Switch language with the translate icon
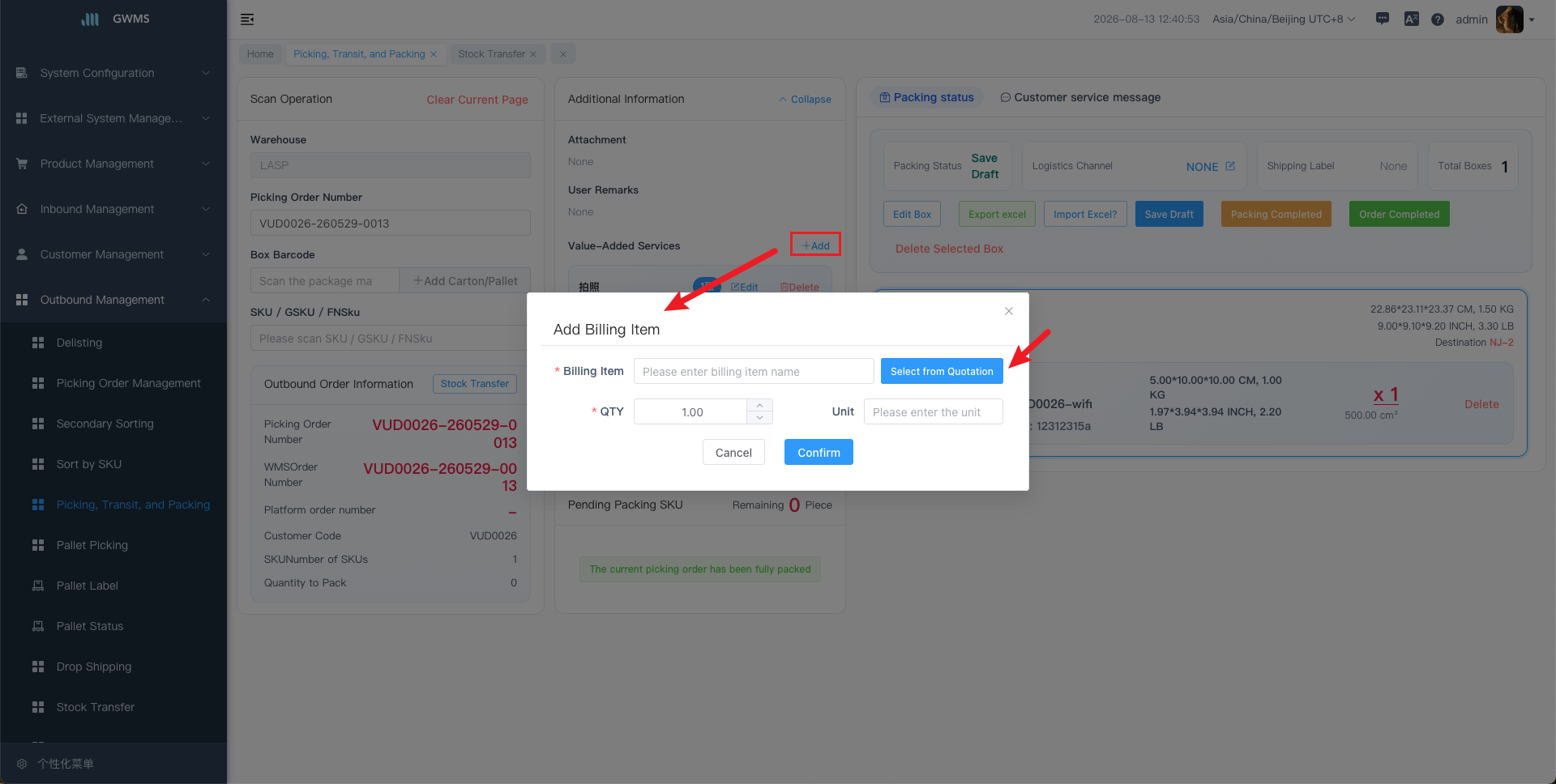The image size is (1556, 784). (x=1412, y=19)
